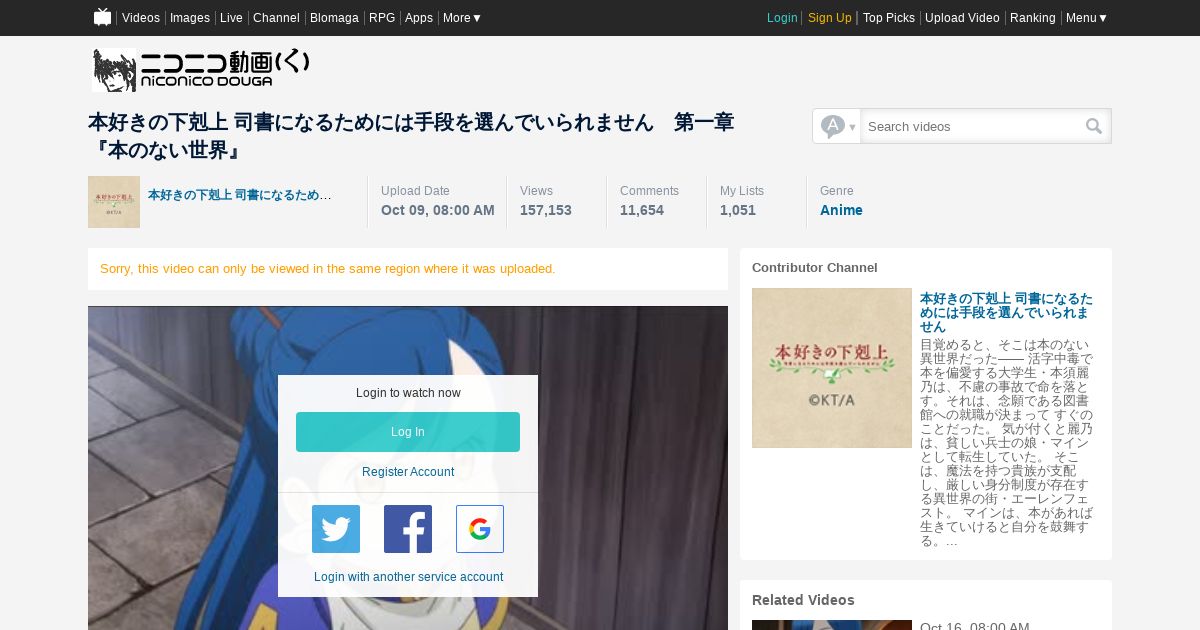Click the Comments count 11,654

[642, 210]
